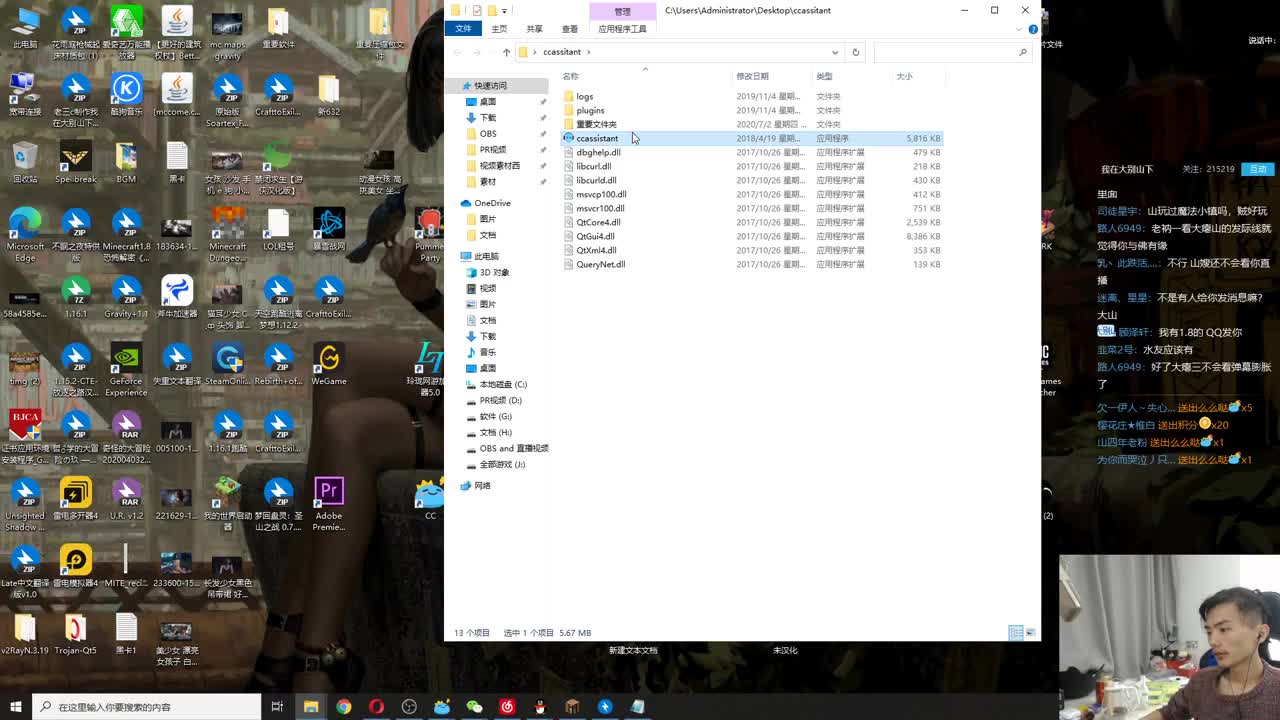Refresh the ccassitant folder view
The height and width of the screenshot is (720, 1280).
point(855,52)
